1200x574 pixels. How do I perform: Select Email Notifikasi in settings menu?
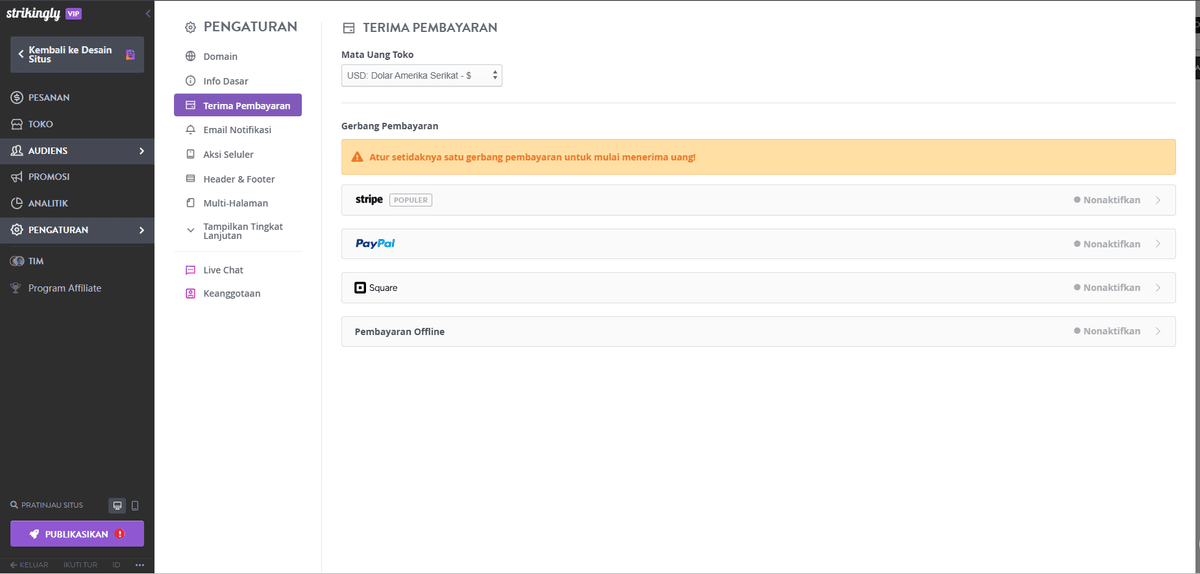click(x=237, y=130)
